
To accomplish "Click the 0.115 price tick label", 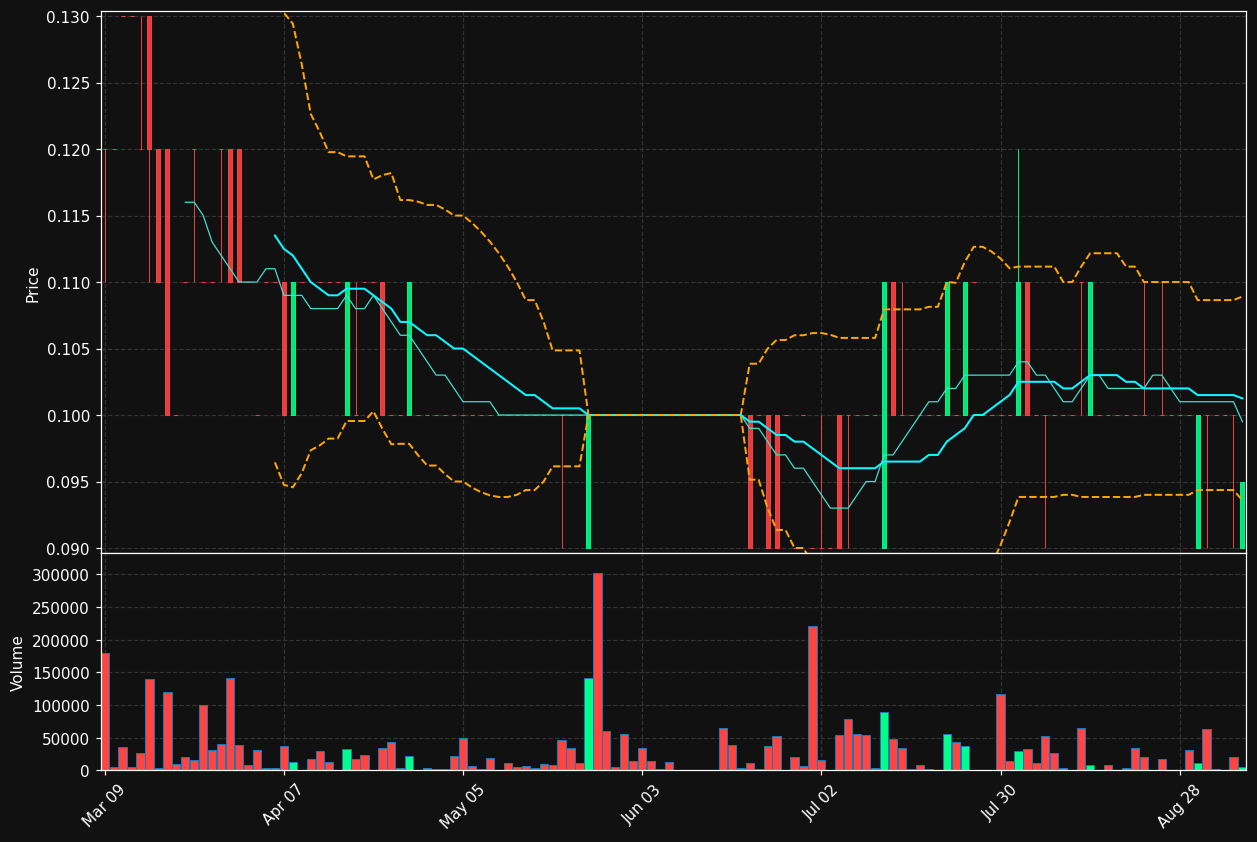I will [68, 216].
